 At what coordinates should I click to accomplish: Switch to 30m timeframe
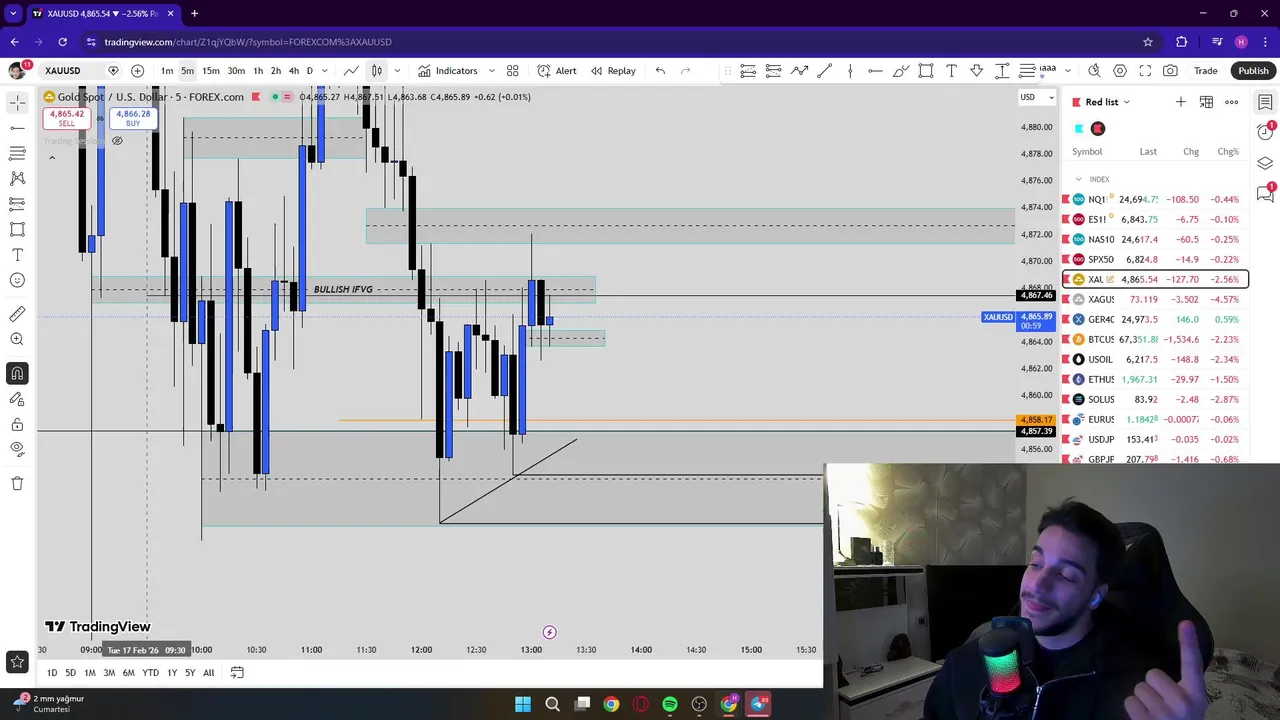[236, 71]
